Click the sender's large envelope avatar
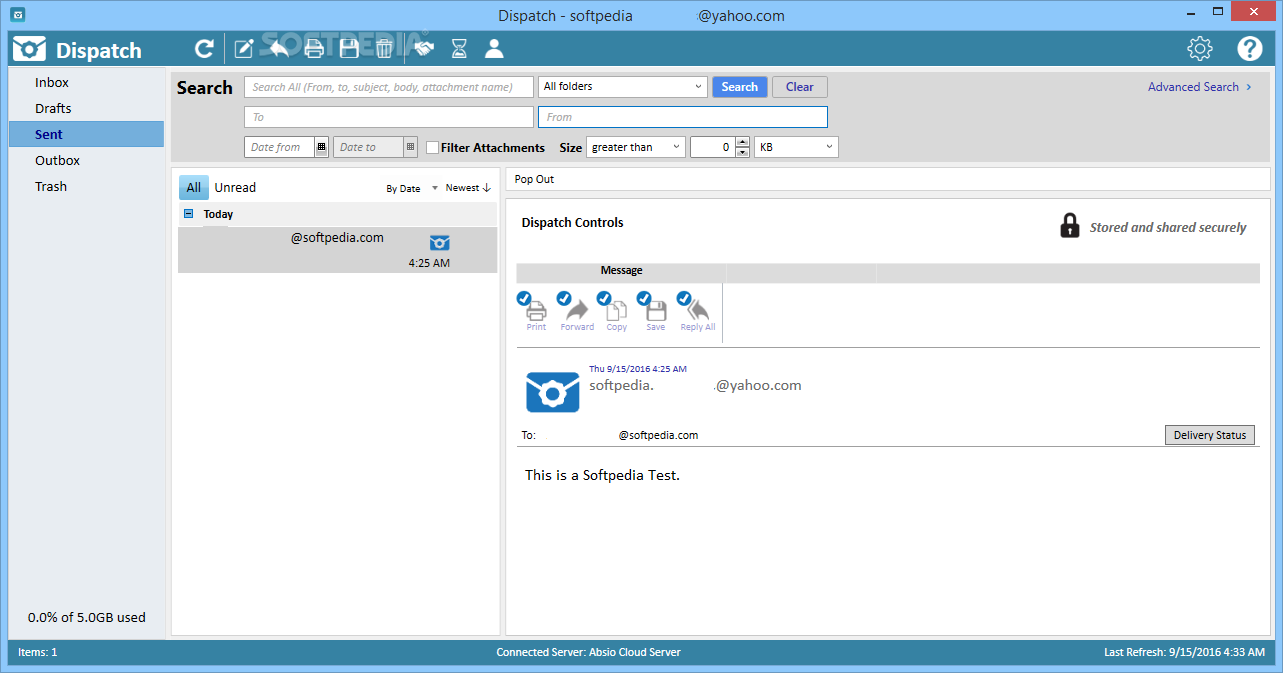Screen dimensions: 1283x673 (x=553, y=391)
